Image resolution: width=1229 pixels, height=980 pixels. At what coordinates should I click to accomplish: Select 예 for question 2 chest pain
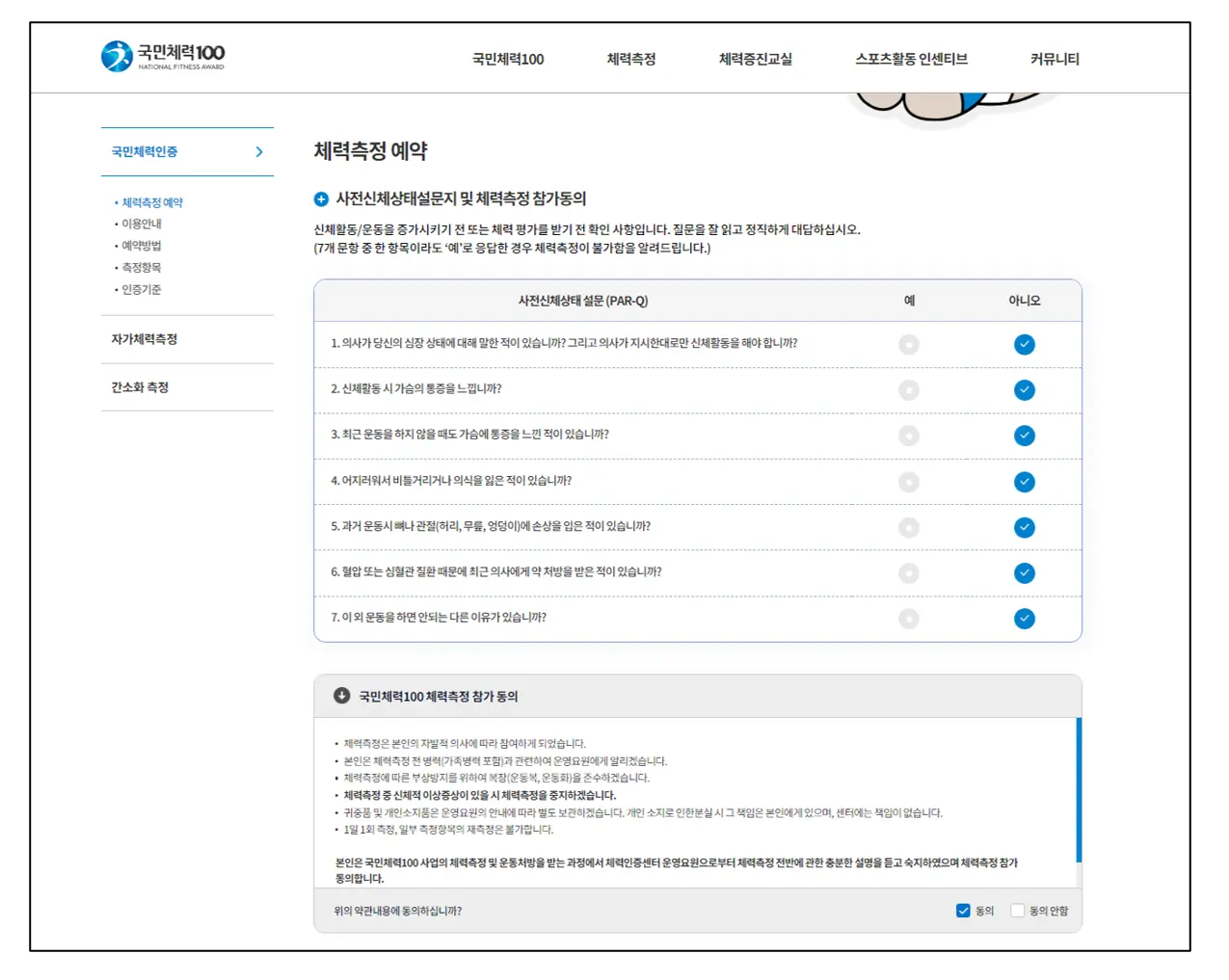click(x=909, y=390)
